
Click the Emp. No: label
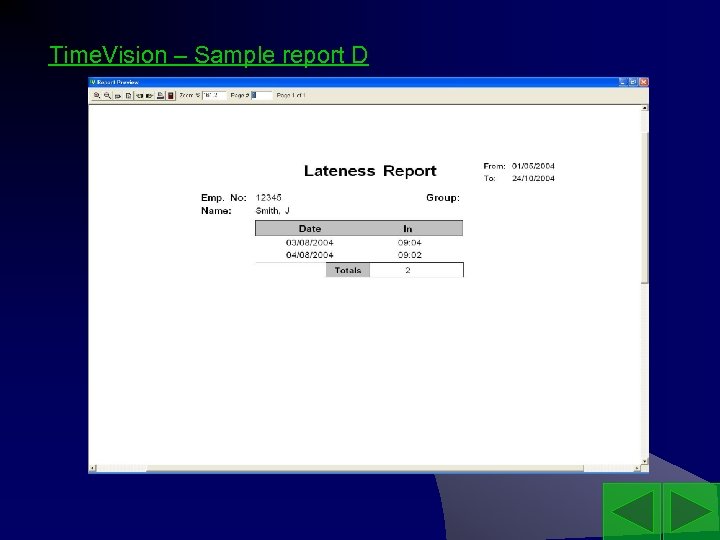tap(224, 197)
